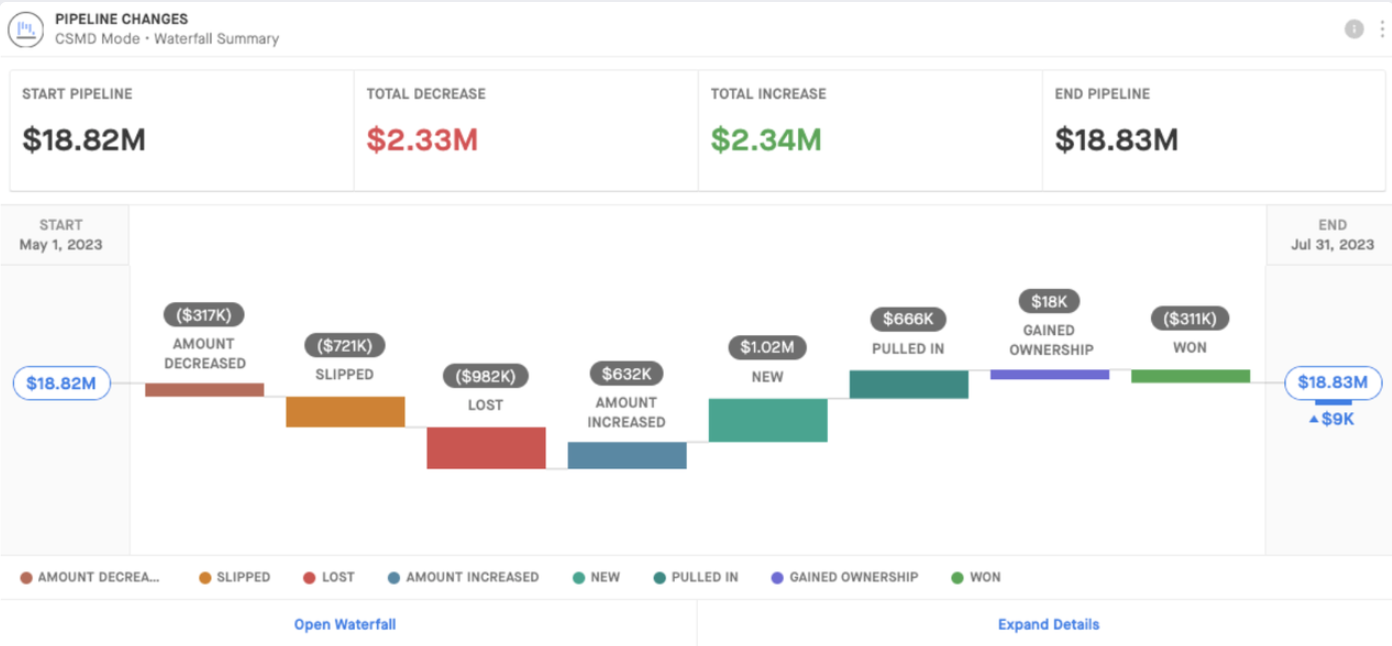Select the purple Gained Ownership bar
Image resolution: width=1392 pixels, height=646 pixels.
point(1050,375)
